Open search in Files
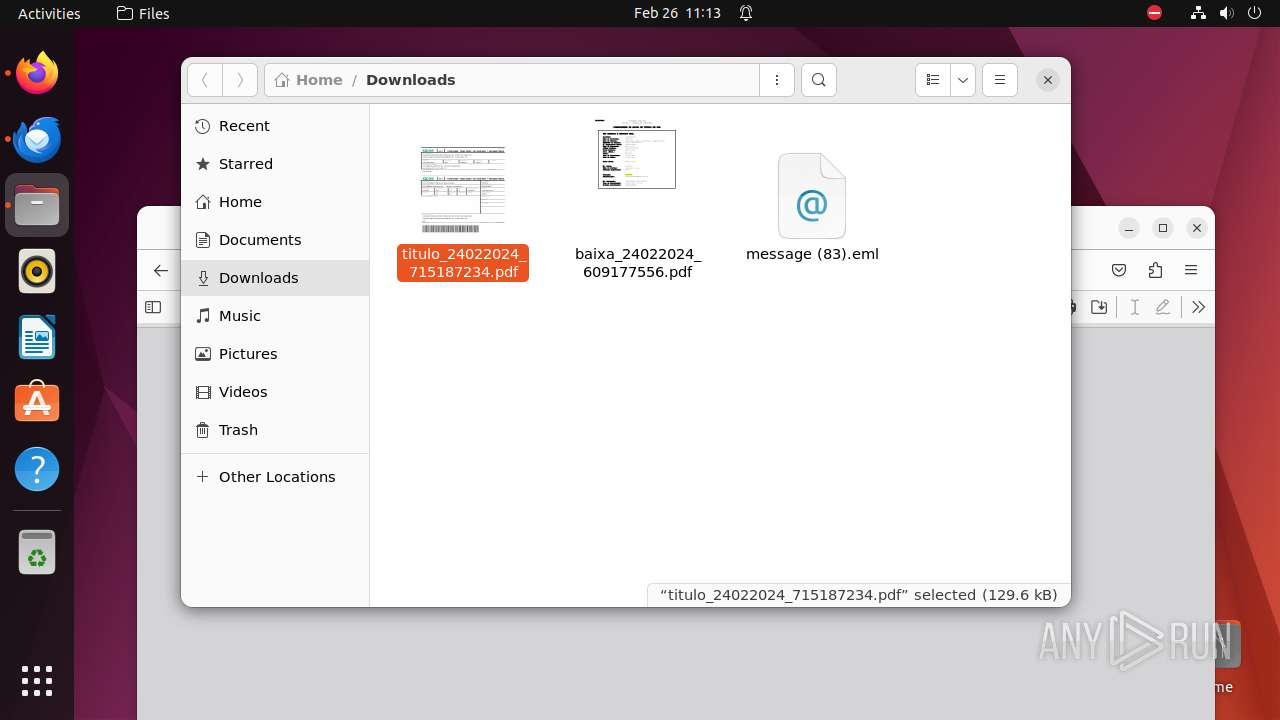Viewport: 1280px width, 720px height. click(x=819, y=80)
